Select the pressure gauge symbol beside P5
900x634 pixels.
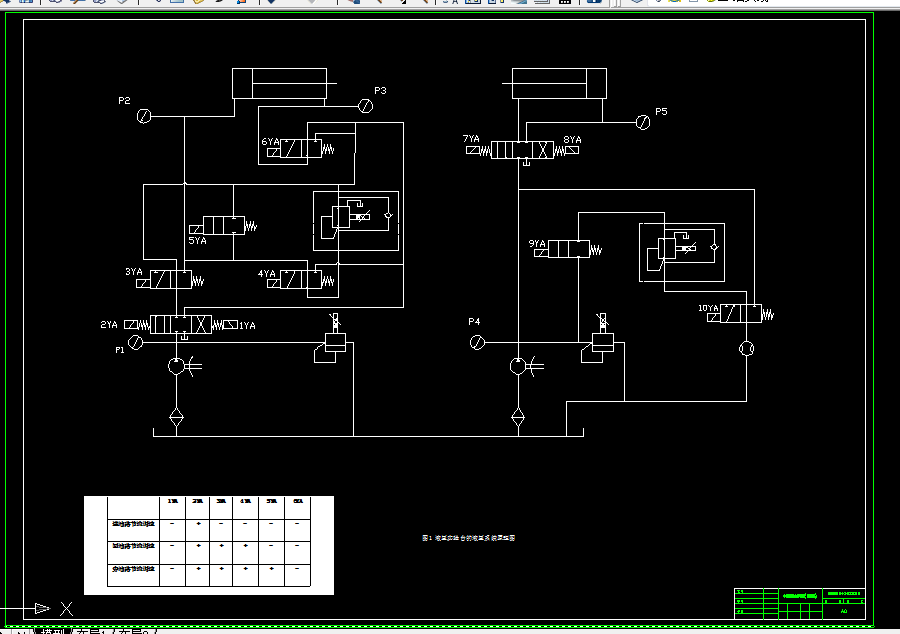643,122
